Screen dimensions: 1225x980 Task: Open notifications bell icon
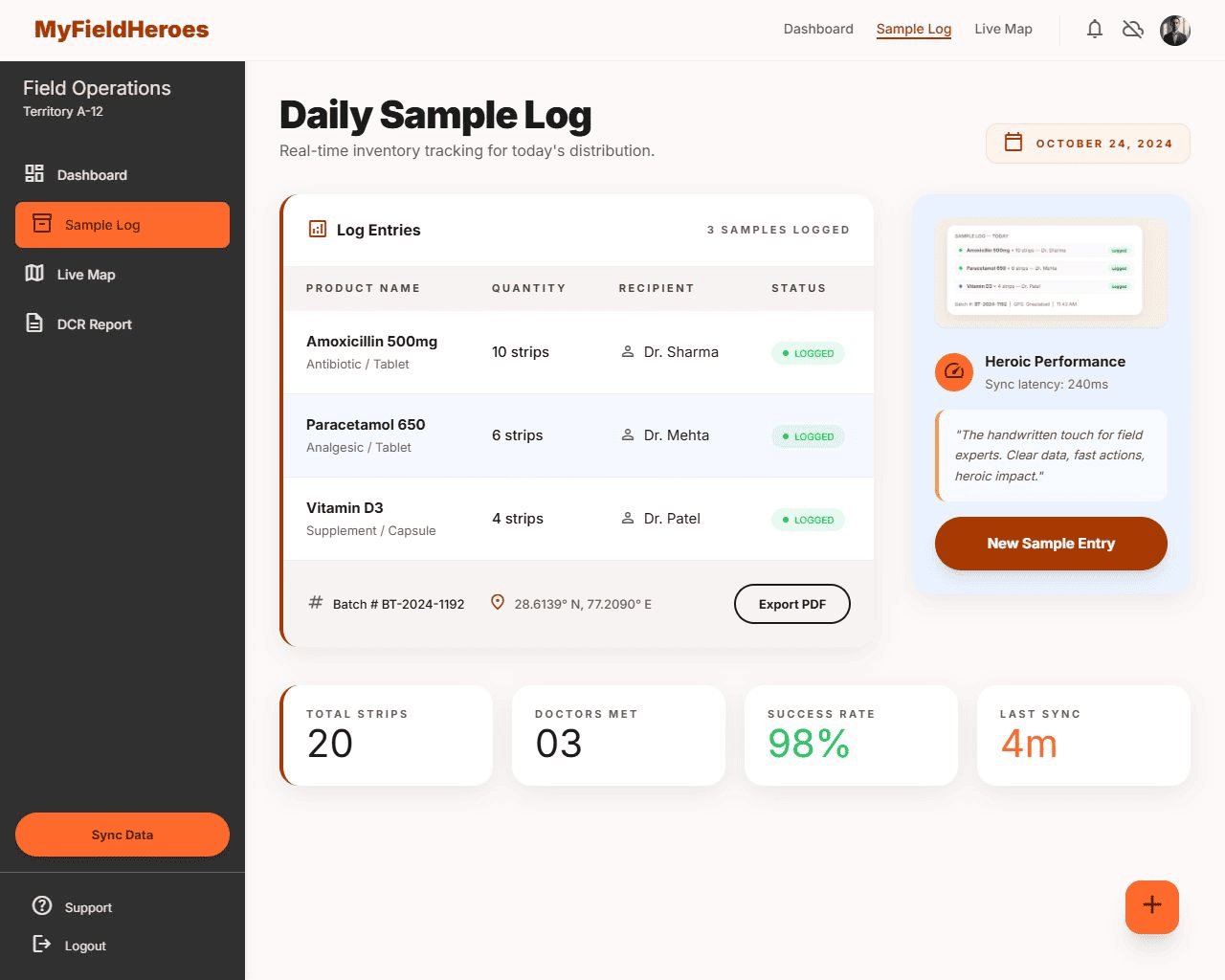coord(1095,30)
